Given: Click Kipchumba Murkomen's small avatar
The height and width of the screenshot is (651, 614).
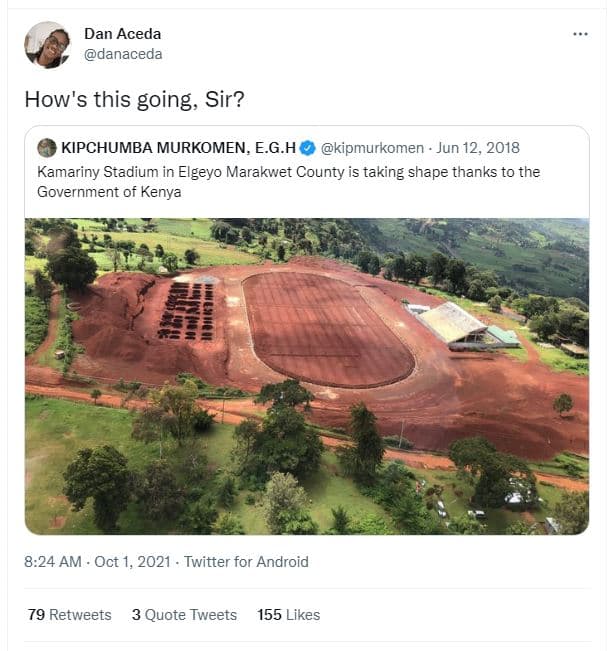Looking at the screenshot, I should point(47,148).
